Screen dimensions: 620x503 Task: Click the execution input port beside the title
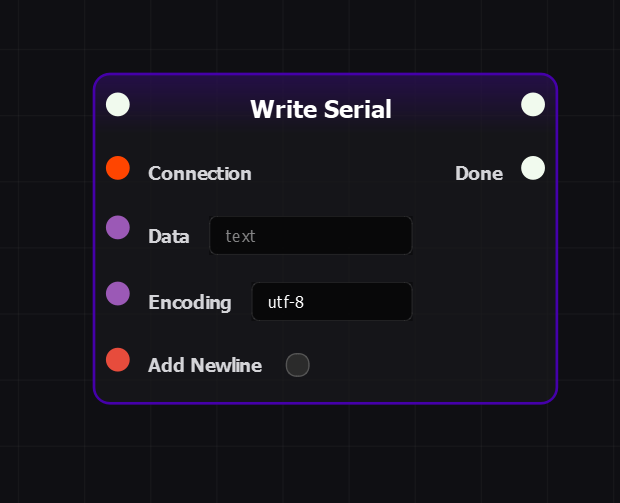[118, 104]
